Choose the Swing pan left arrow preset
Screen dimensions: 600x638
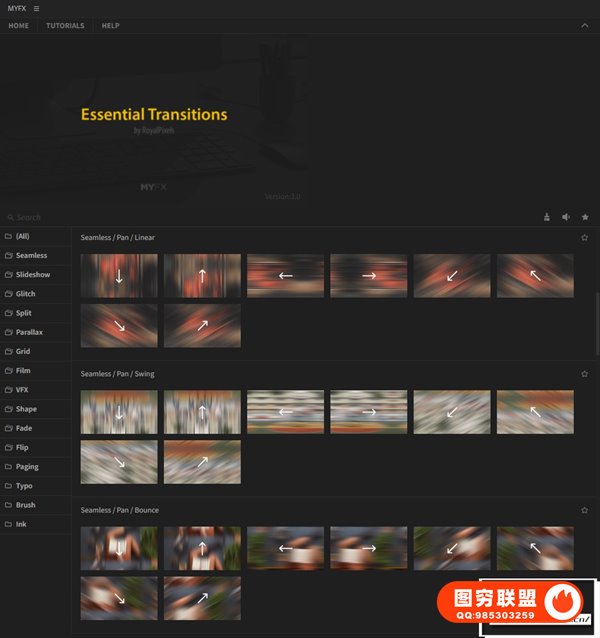point(285,412)
